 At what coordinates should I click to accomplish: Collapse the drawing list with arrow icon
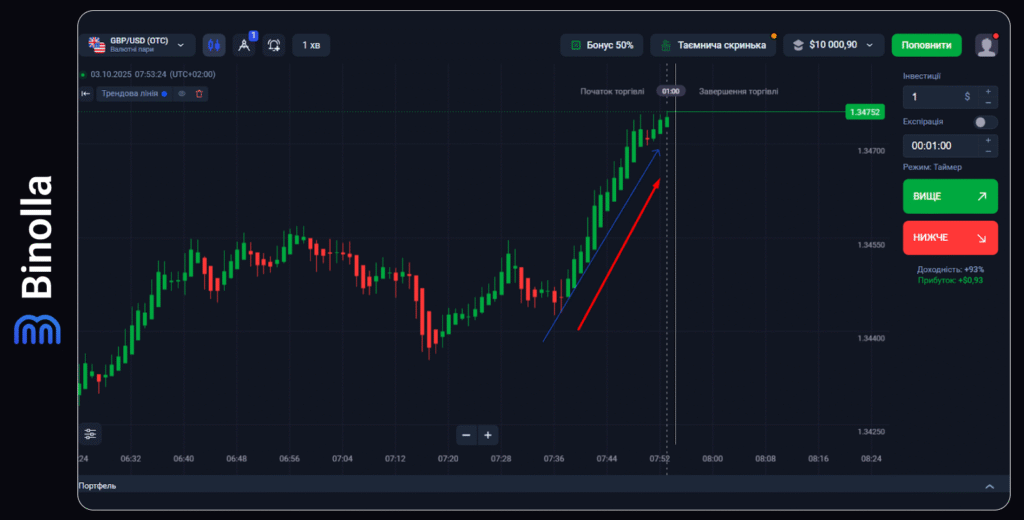coord(86,93)
